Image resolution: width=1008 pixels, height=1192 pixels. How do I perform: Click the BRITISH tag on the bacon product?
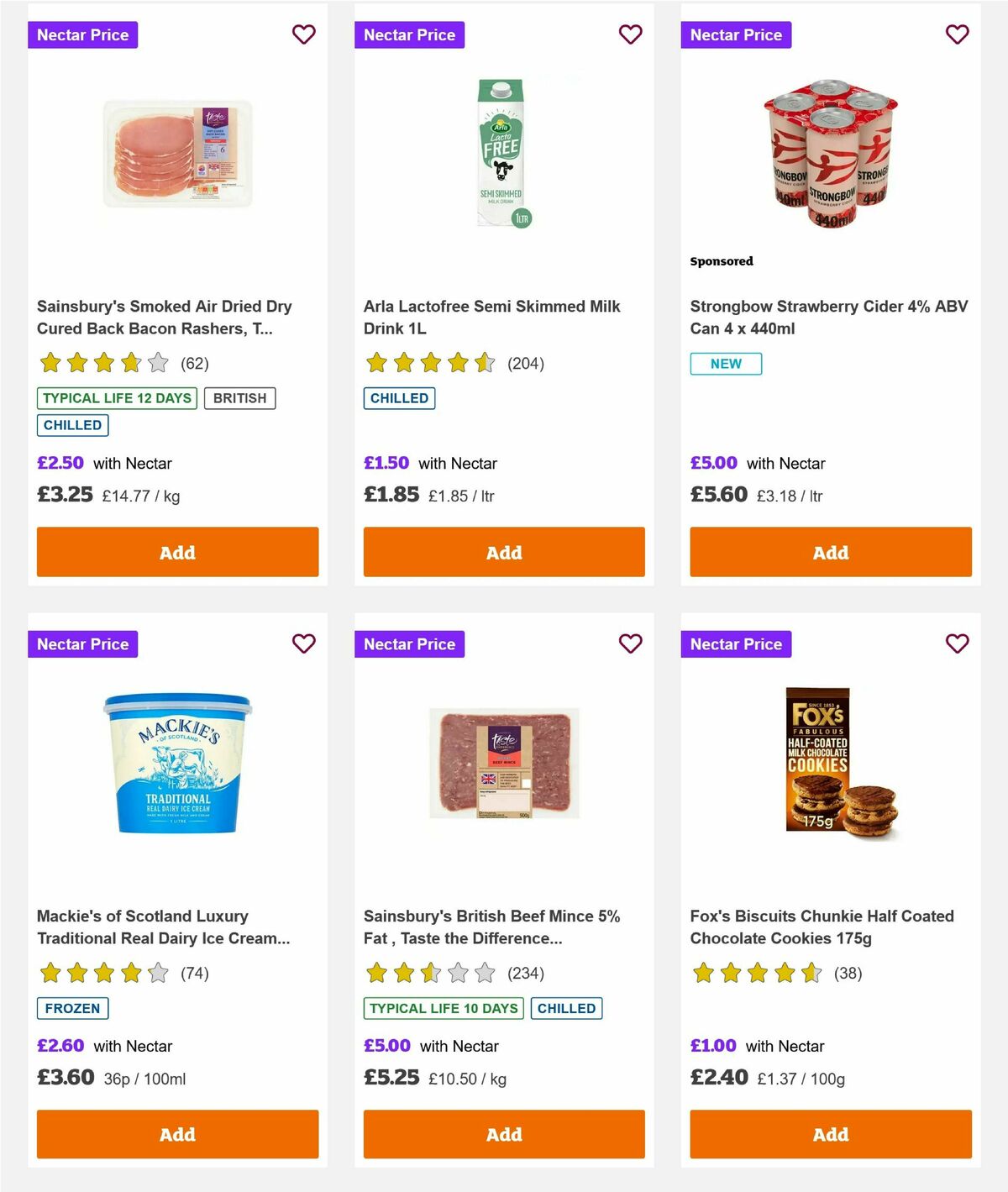click(240, 397)
